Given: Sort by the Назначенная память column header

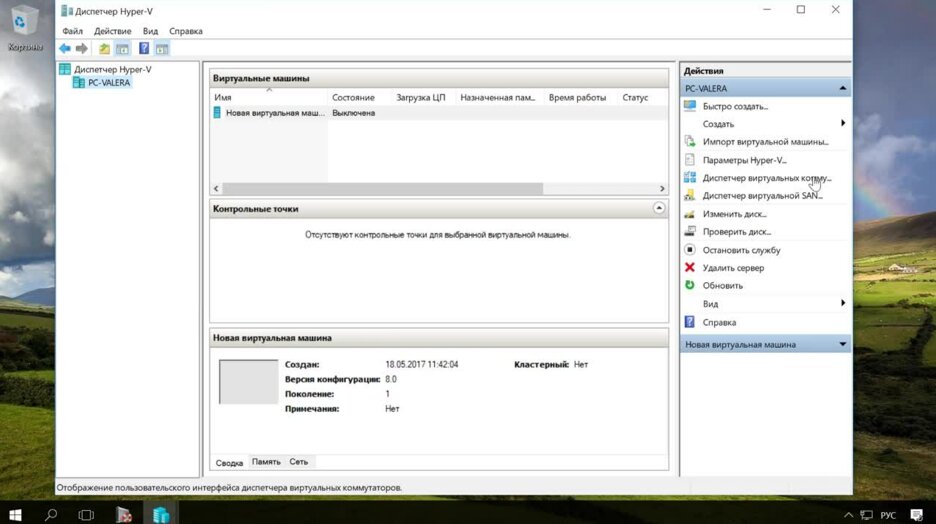Looking at the screenshot, I should click(500, 97).
